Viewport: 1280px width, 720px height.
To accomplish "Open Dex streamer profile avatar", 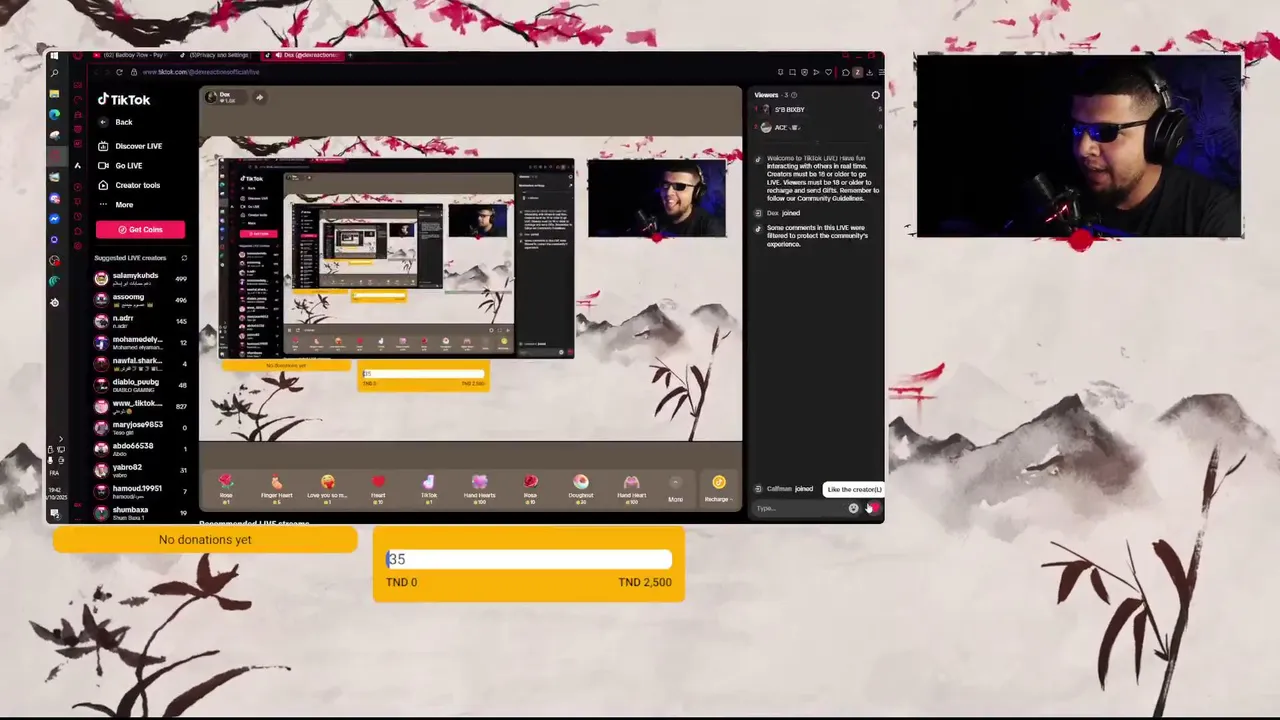I will tap(210, 97).
